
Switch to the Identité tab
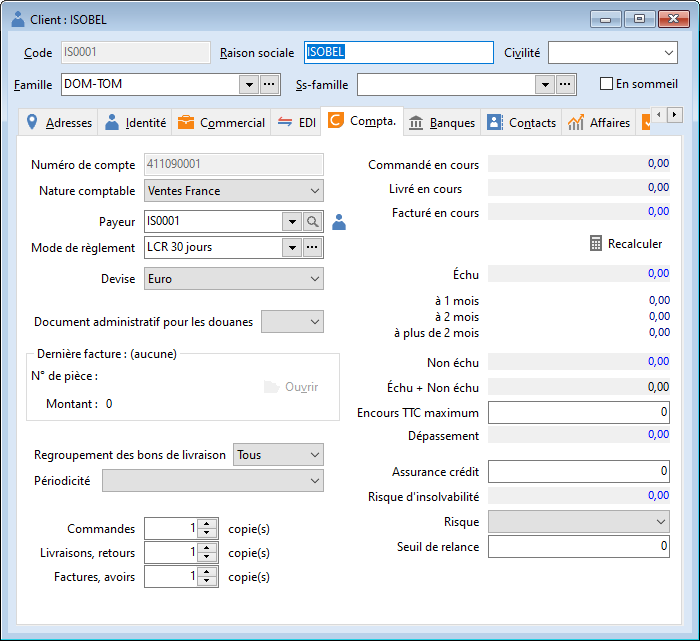point(135,122)
